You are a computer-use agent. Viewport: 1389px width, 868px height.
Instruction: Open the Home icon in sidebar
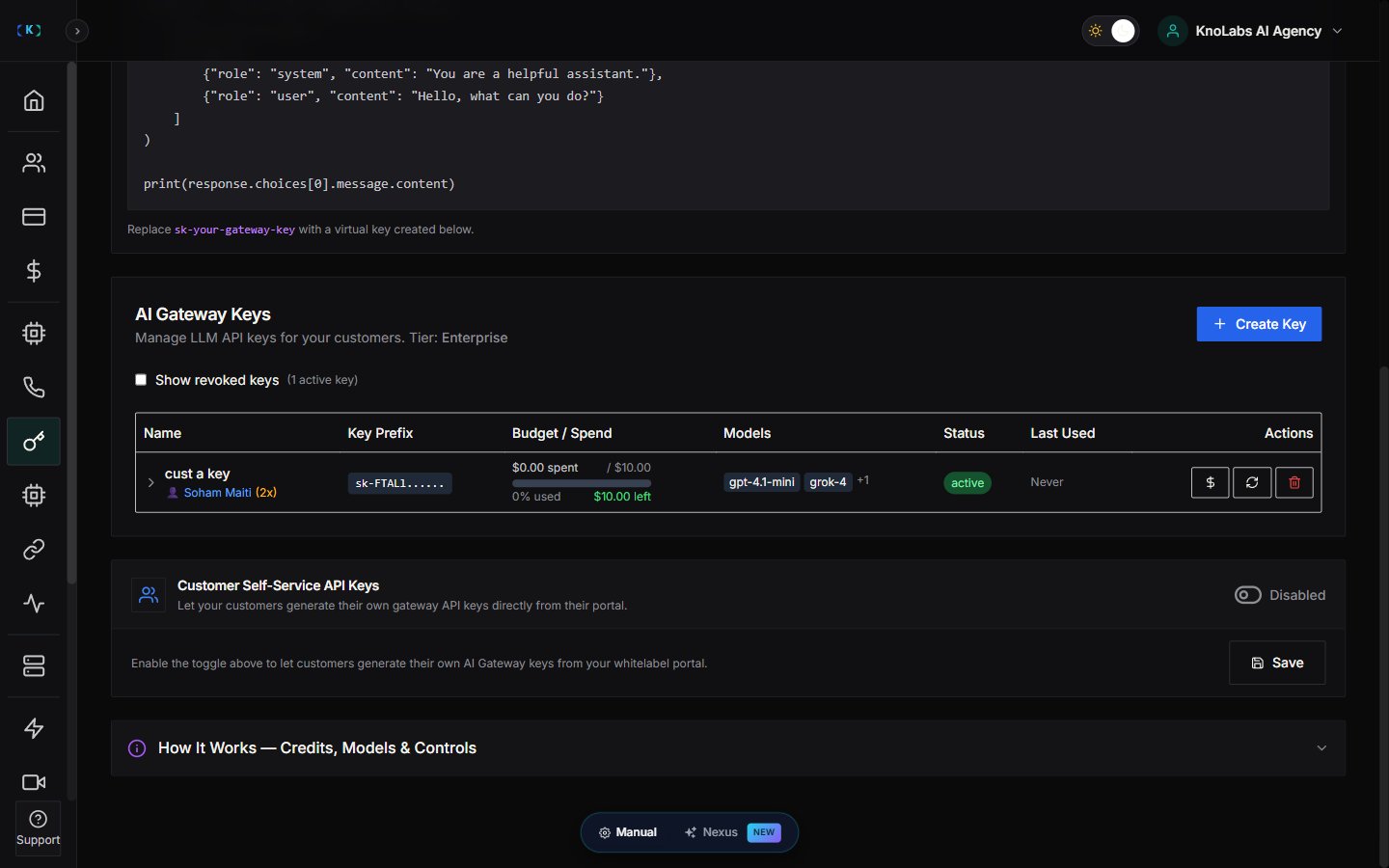(34, 100)
